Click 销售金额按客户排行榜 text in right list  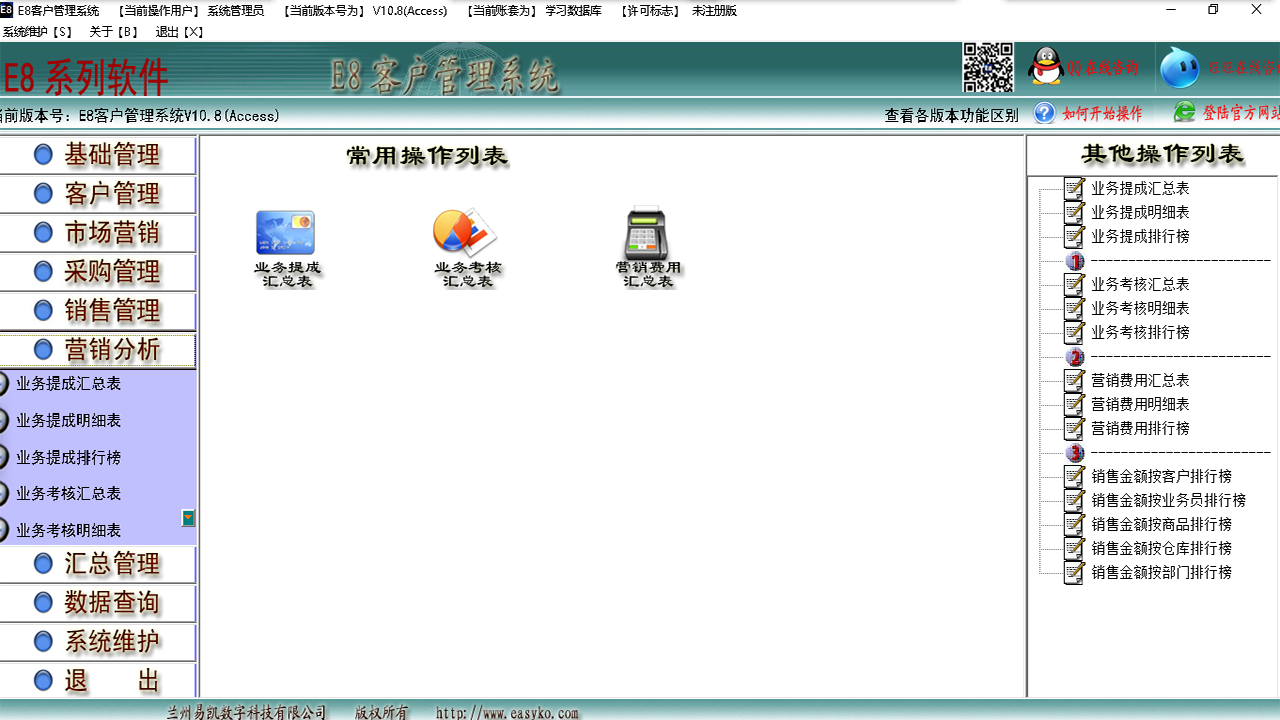1161,476
